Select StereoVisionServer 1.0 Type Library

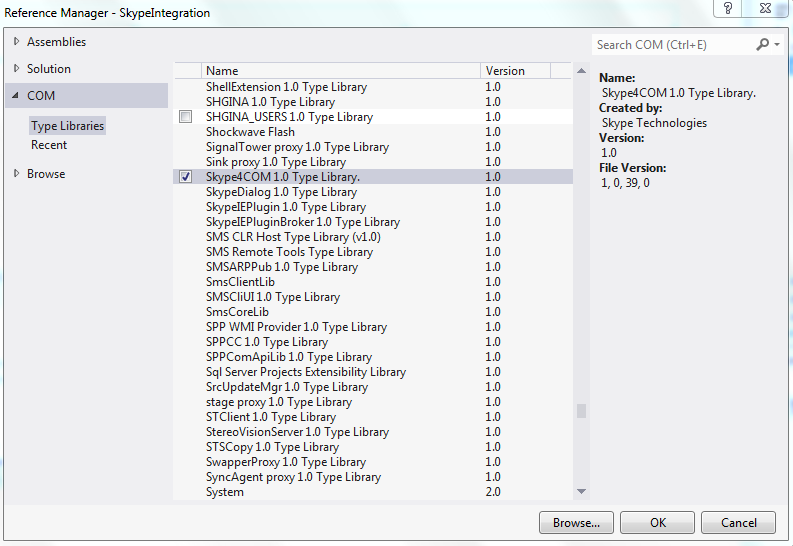coord(373,432)
